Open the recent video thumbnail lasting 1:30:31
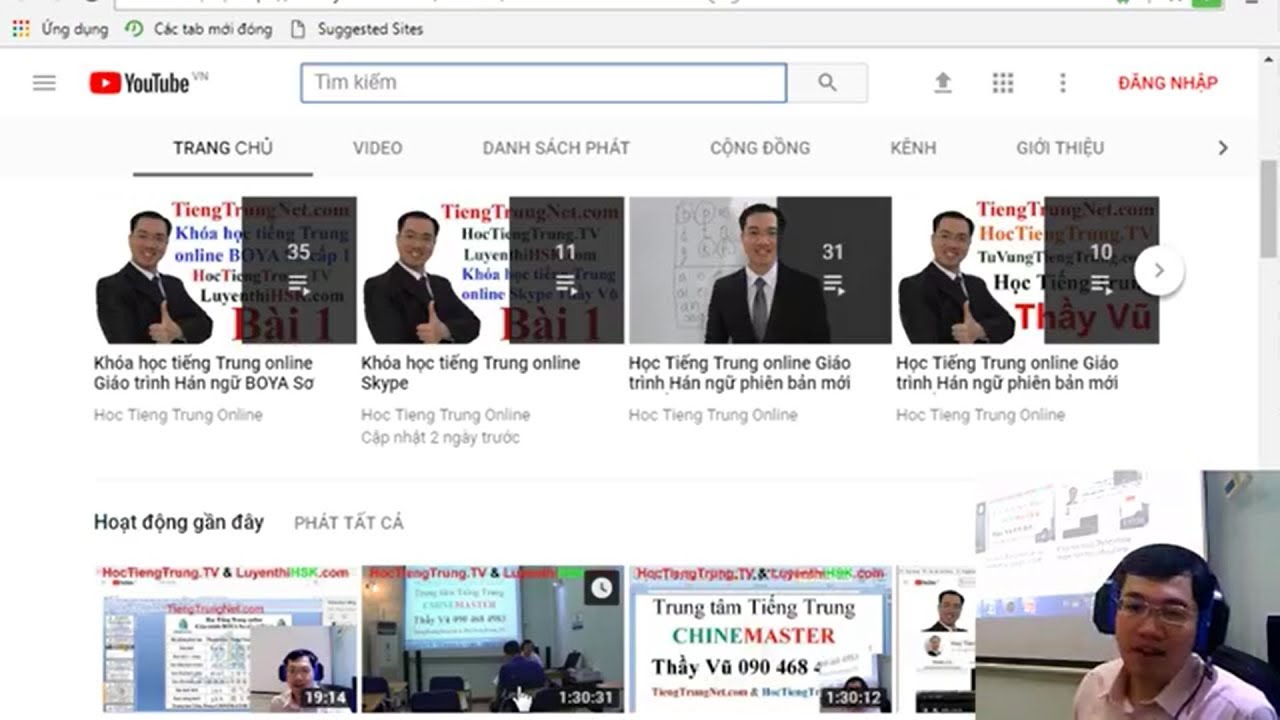This screenshot has height=720, width=1280. [x=492, y=639]
